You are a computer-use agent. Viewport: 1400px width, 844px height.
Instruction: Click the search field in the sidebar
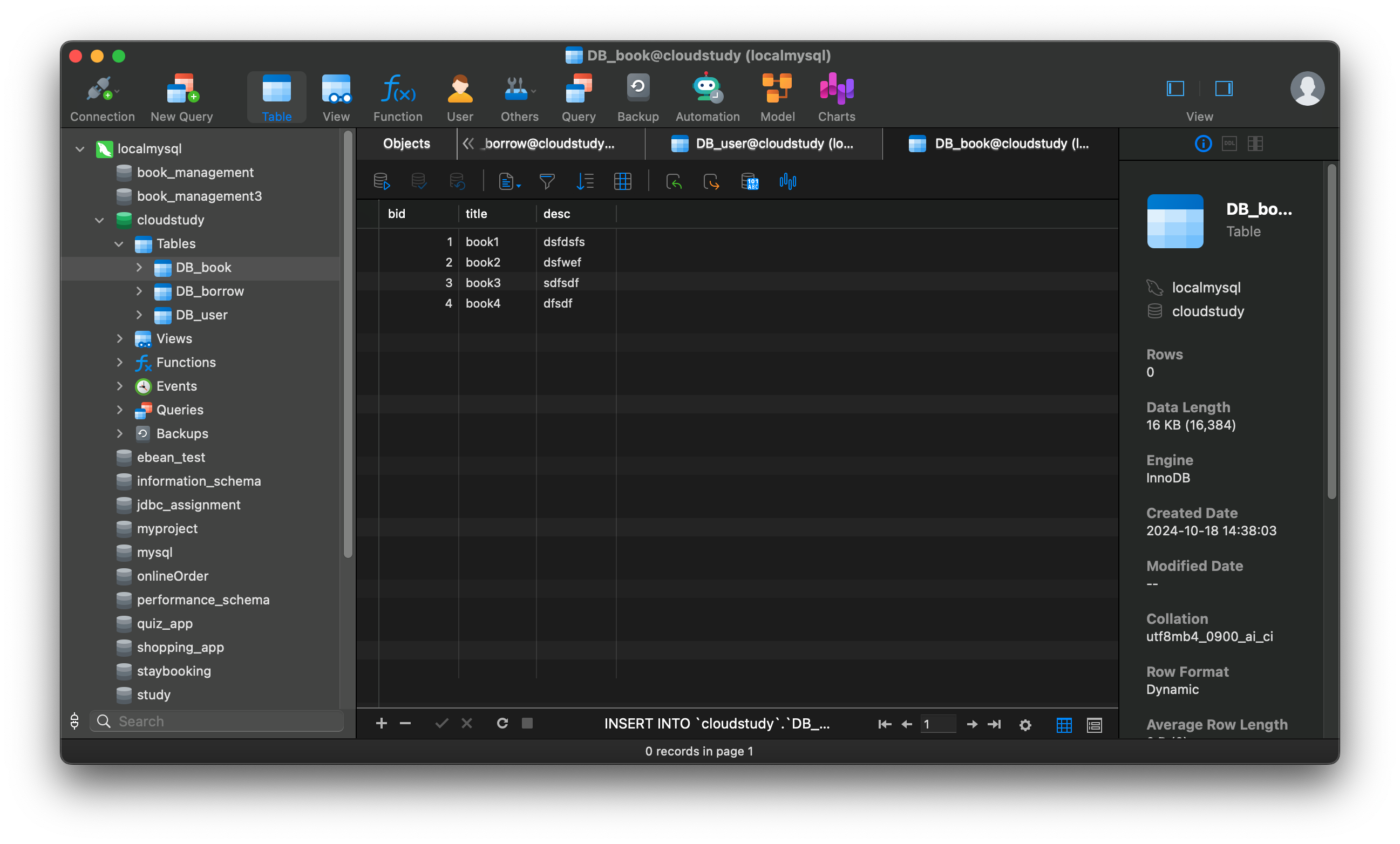click(216, 722)
